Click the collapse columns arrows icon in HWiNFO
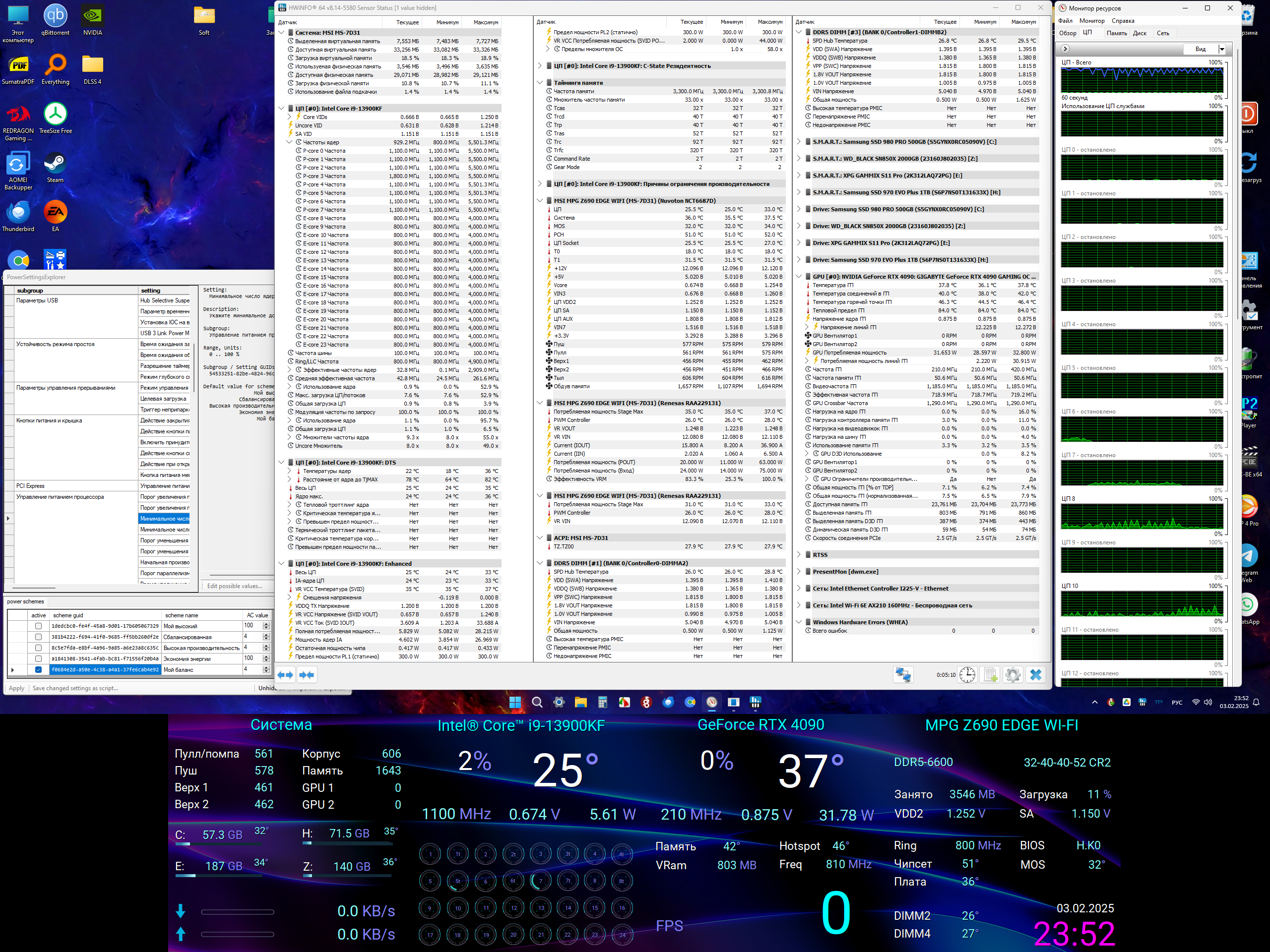The image size is (1270, 952). (x=307, y=675)
